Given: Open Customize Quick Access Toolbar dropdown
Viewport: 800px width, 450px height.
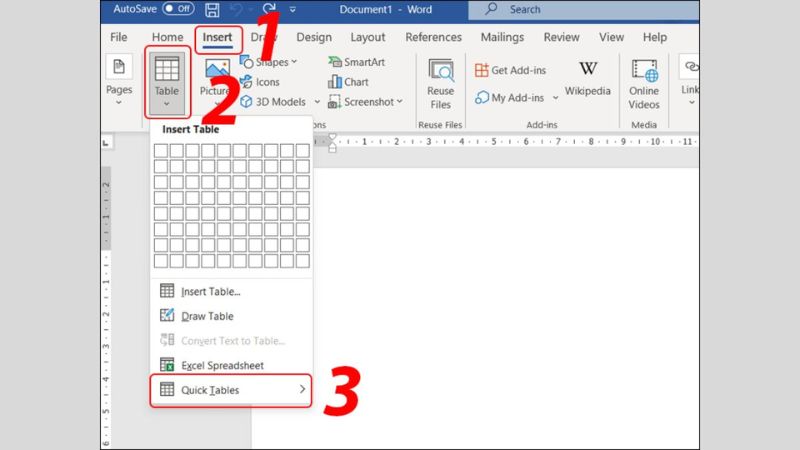Looking at the screenshot, I should [x=292, y=9].
